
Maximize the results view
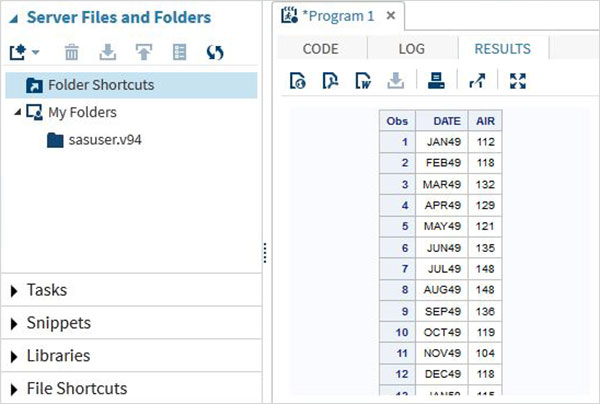[517, 81]
